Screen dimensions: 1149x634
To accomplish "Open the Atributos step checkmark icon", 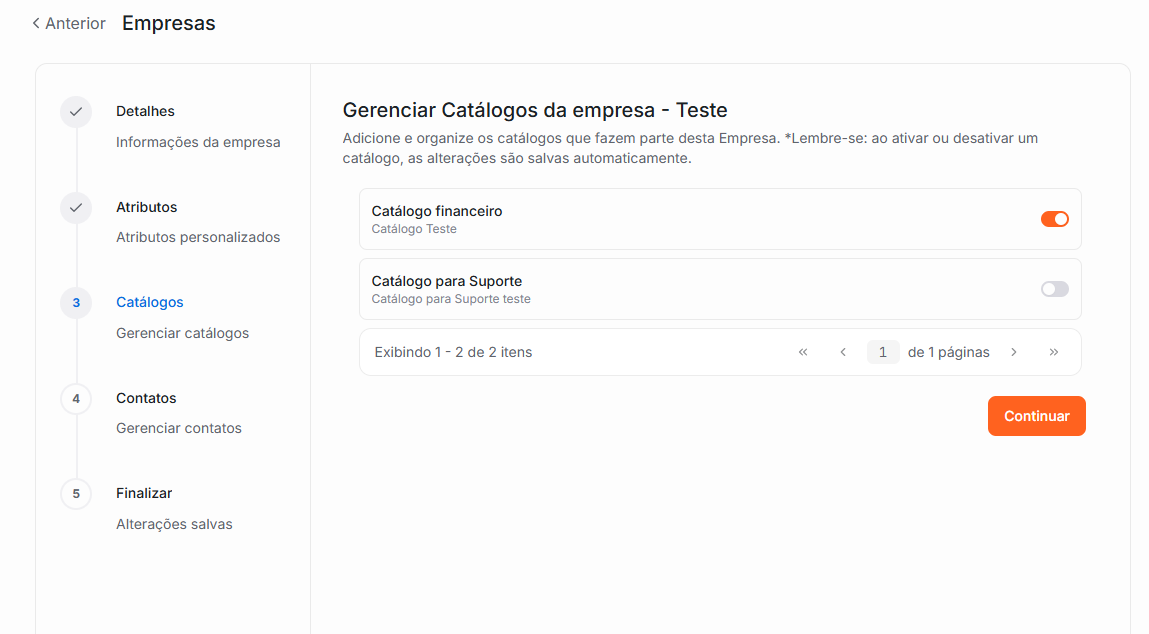I will (75, 207).
